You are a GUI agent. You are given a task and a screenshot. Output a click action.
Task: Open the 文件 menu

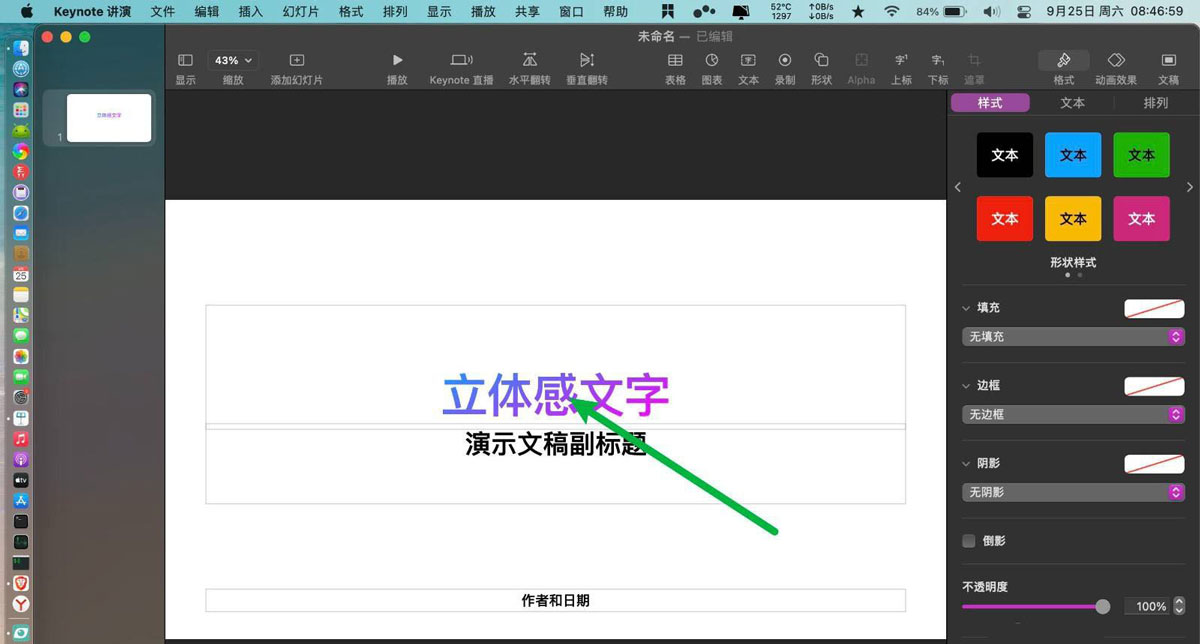(x=162, y=12)
